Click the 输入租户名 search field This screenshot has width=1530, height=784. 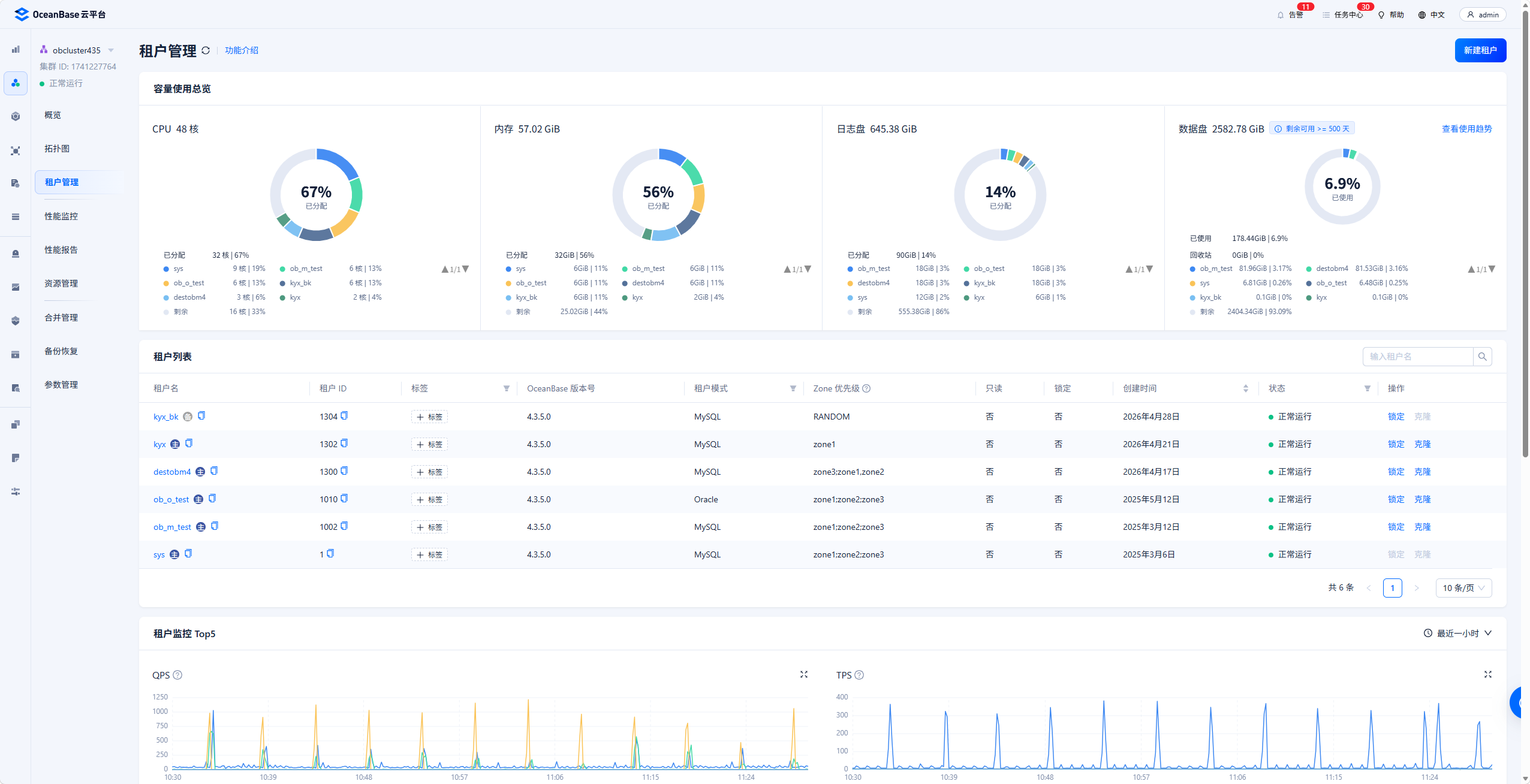tap(1417, 357)
